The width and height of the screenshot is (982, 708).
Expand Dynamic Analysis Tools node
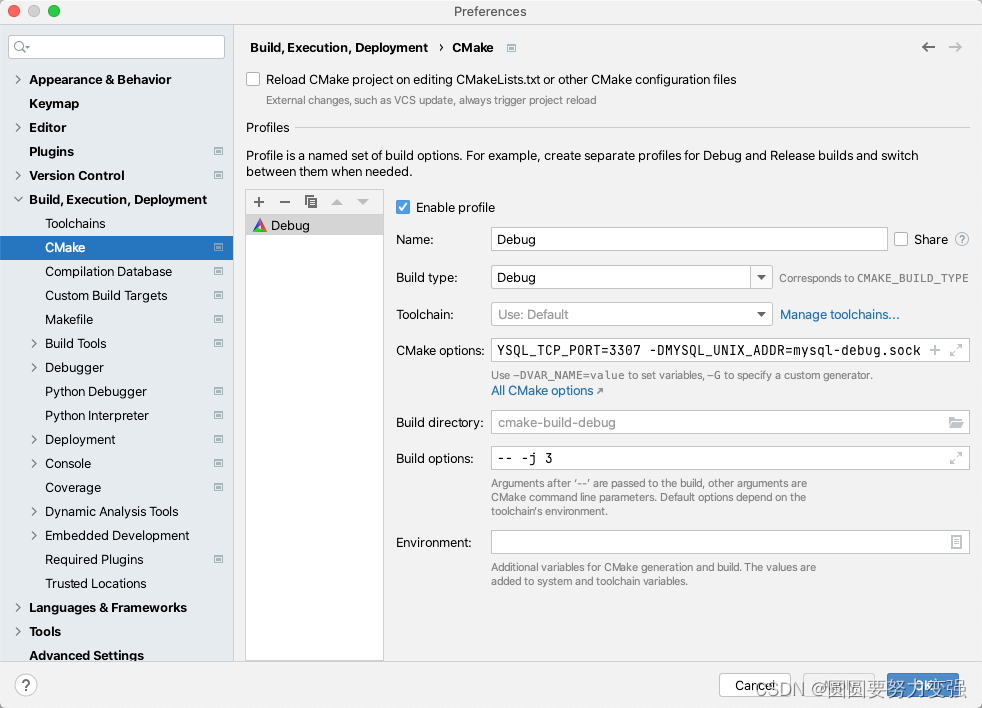tap(34, 511)
